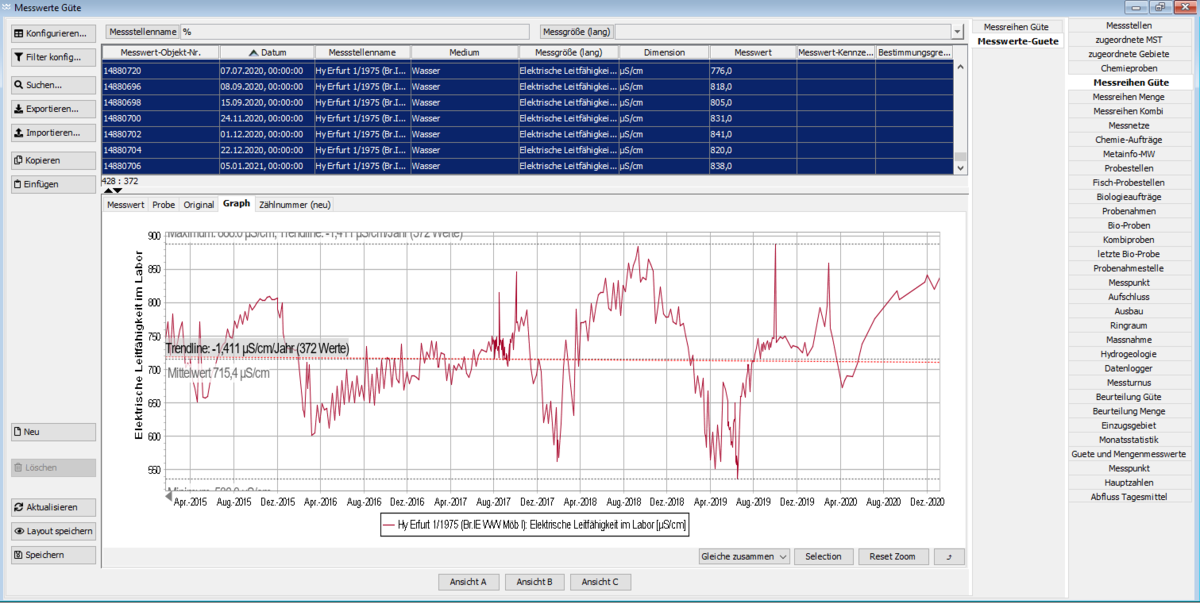Viewport: 1200px width, 604px height.
Task: Click the Messstellen entry in right panel
Action: point(1129,24)
